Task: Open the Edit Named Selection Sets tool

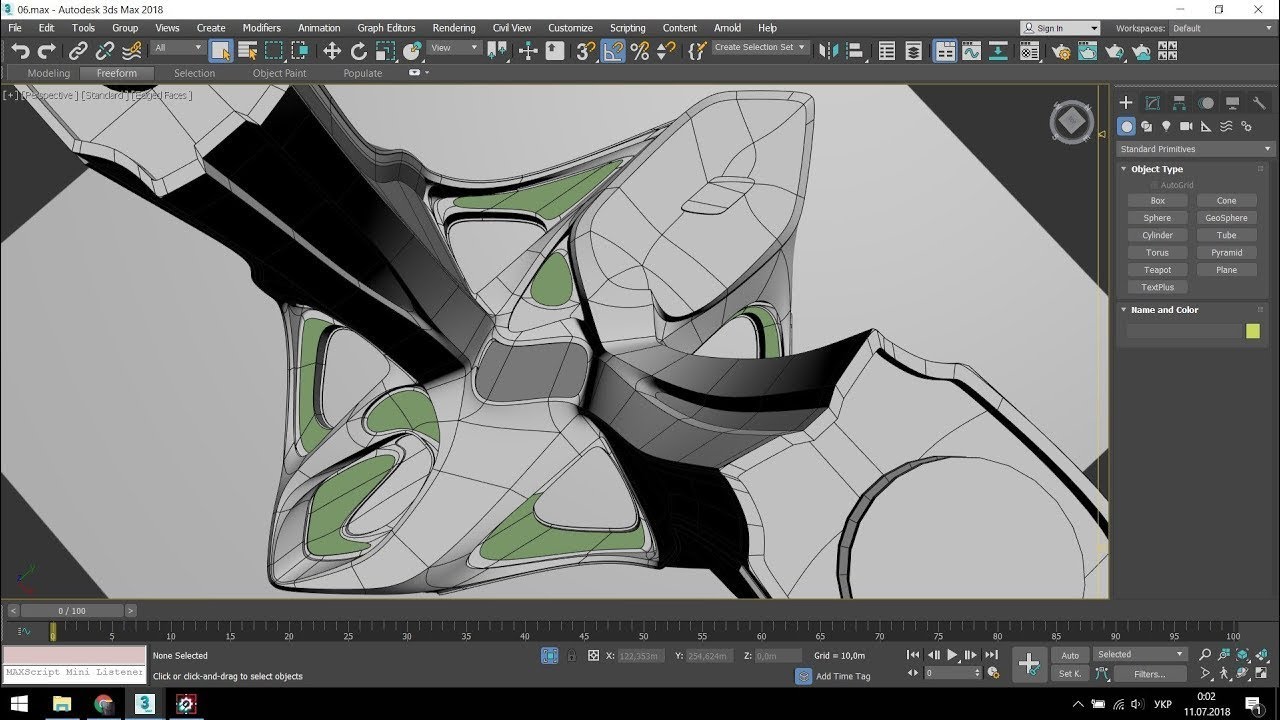Action: [698, 51]
